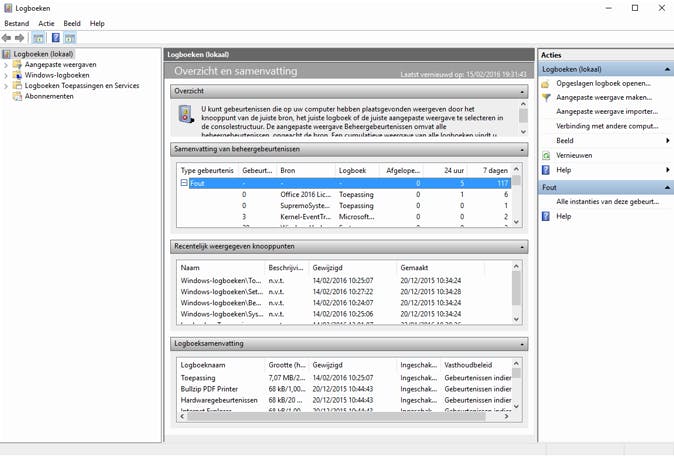Screen dimensions: 674x456
Task: Click the folder icon for Opgeslagen logboek openen
Action: (546, 84)
